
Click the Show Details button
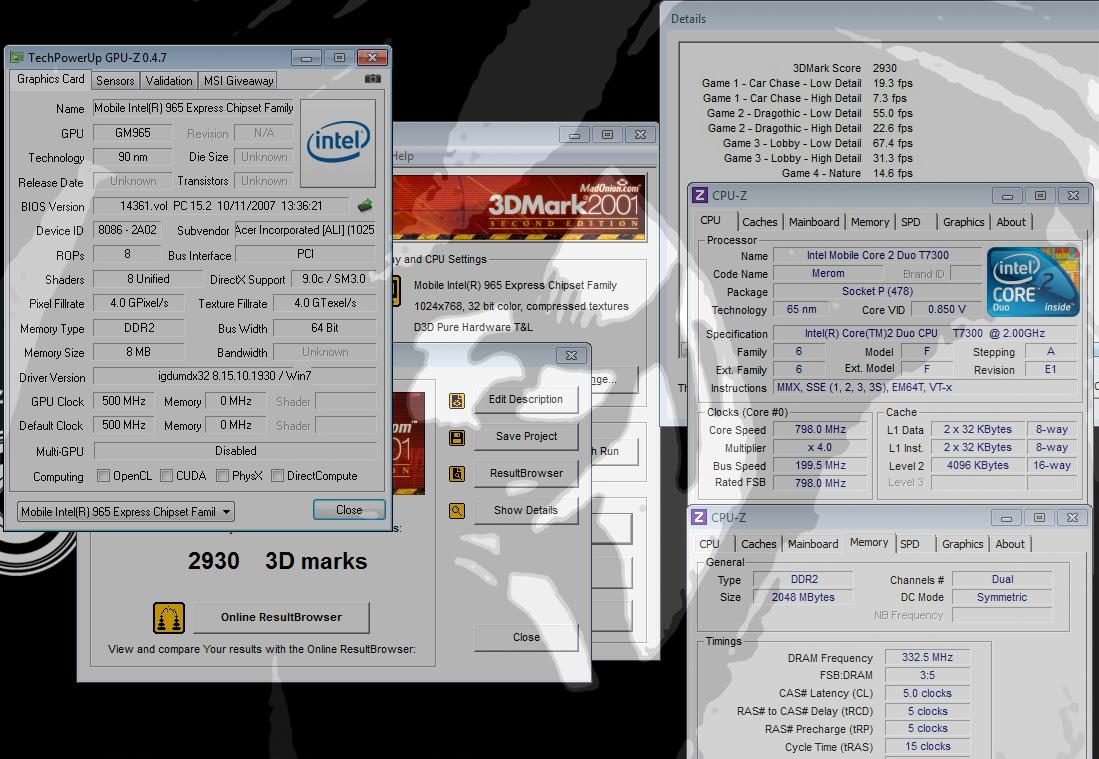[526, 510]
